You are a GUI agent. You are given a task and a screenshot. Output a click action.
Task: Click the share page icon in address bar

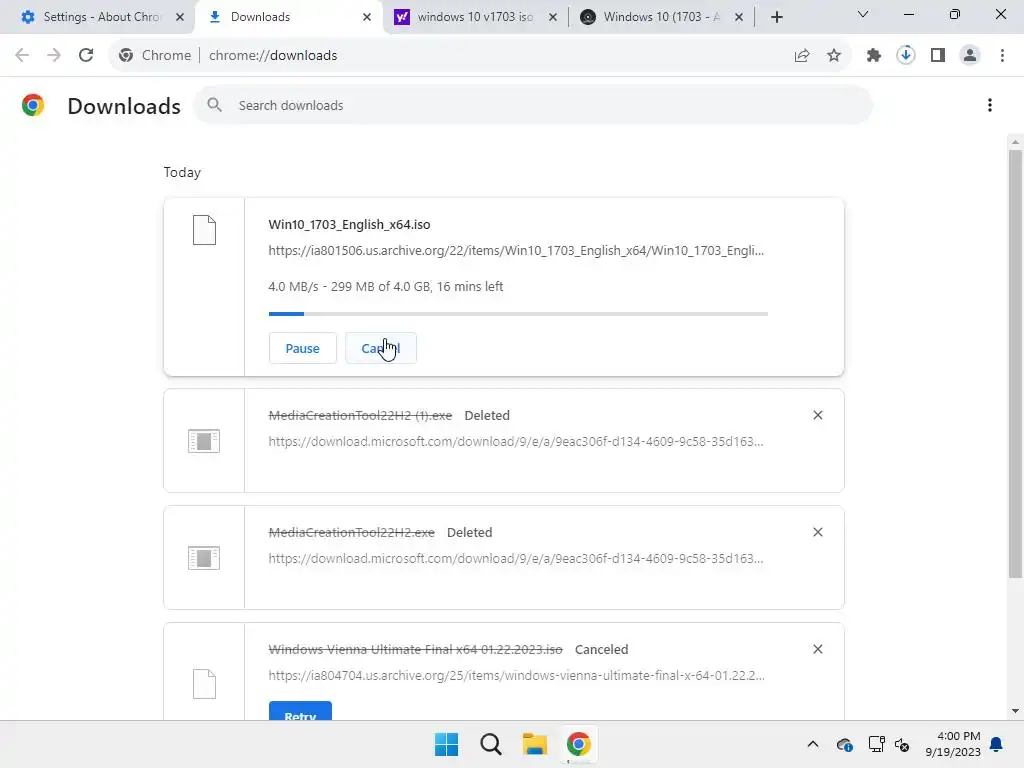(x=802, y=56)
